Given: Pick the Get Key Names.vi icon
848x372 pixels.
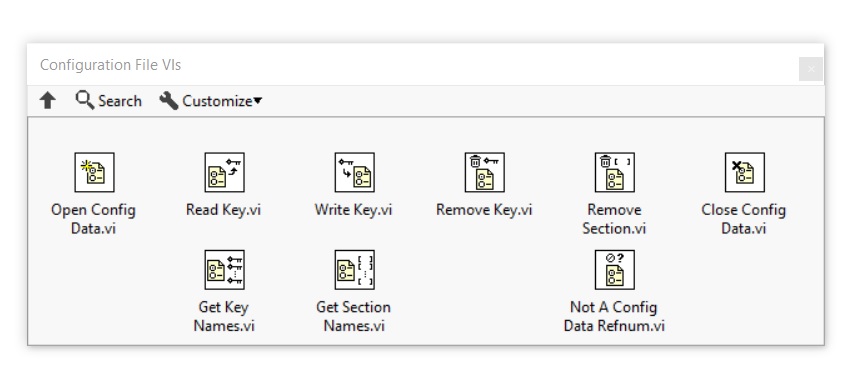Looking at the screenshot, I should pos(224,269).
